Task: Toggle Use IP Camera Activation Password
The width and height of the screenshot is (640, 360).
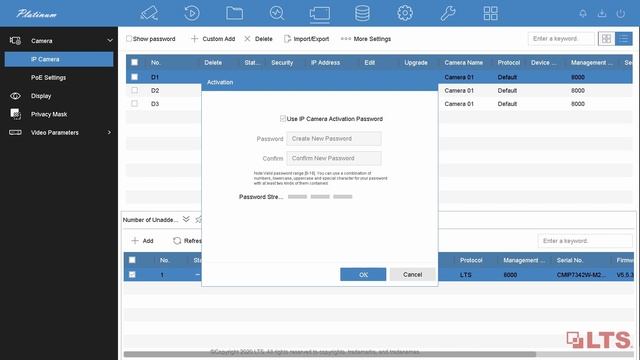Action: coord(282,118)
